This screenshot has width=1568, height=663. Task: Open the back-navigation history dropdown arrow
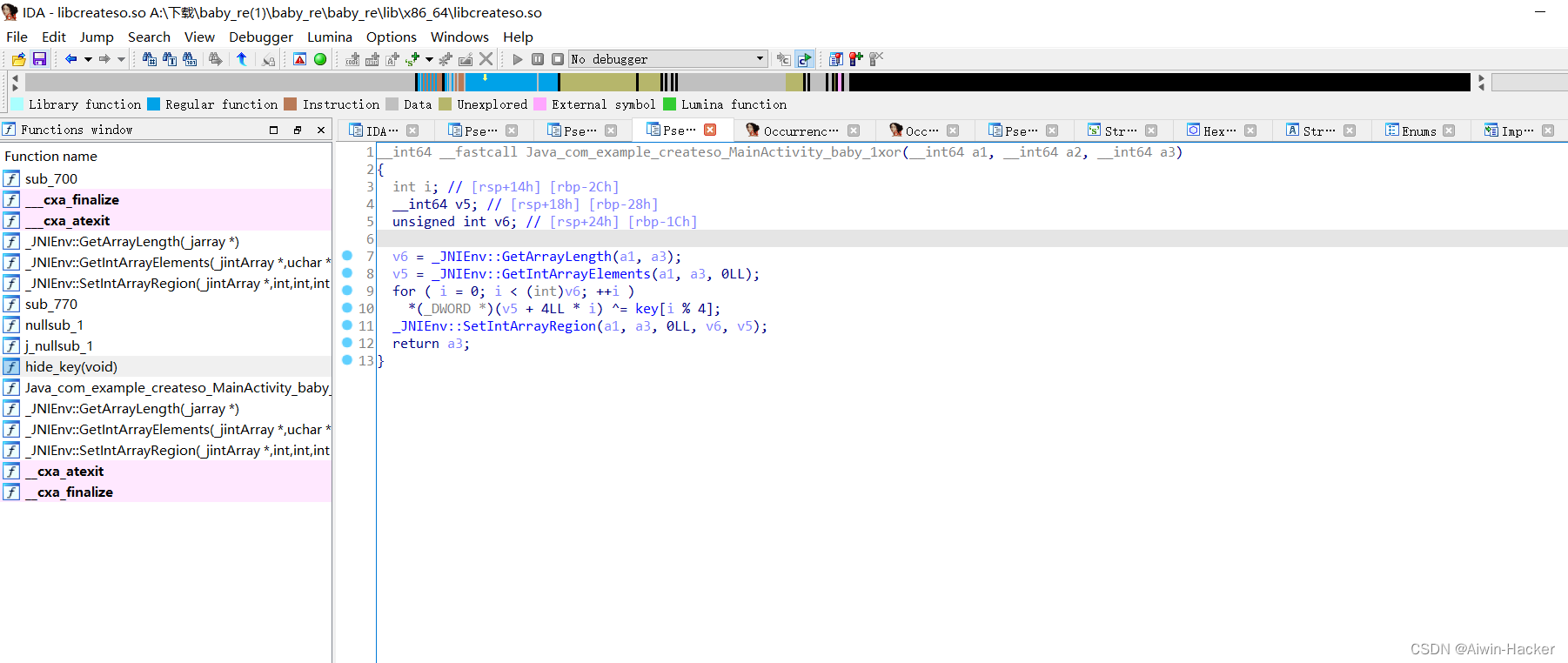point(88,59)
